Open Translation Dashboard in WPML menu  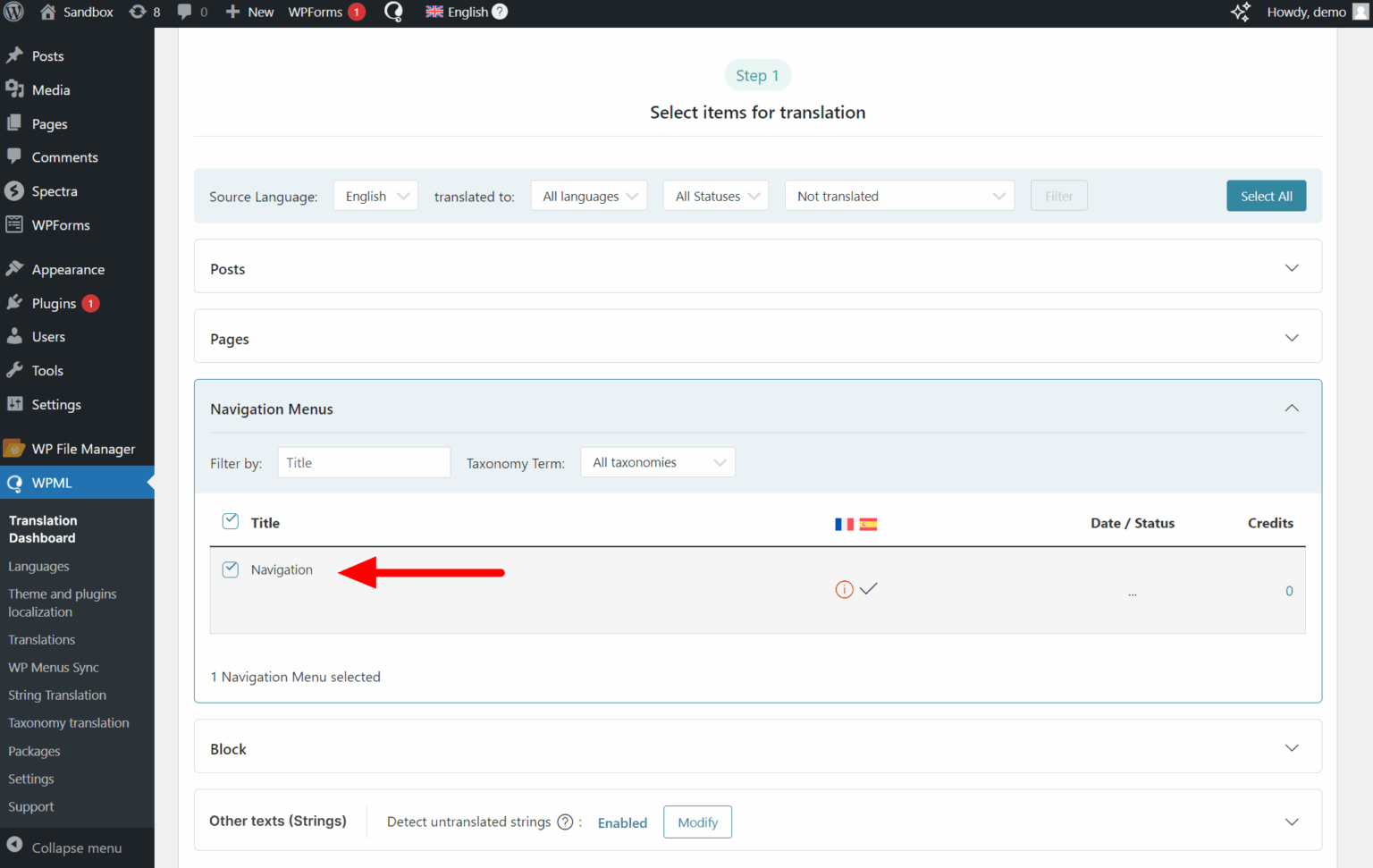pos(43,528)
